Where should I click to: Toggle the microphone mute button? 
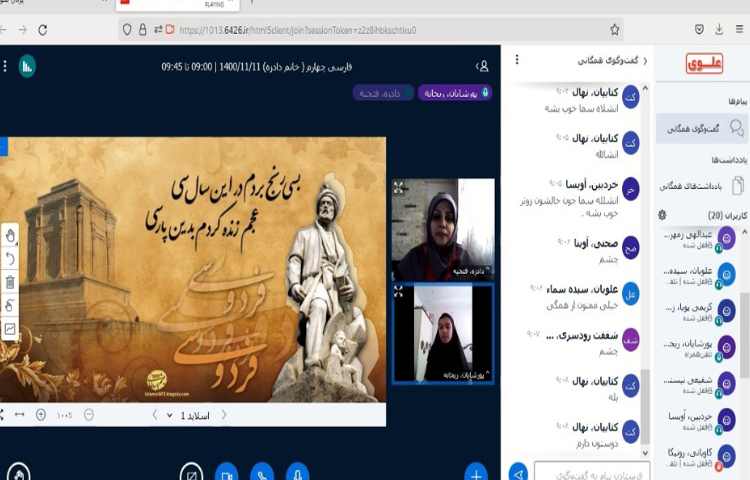pyautogui.click(x=297, y=472)
